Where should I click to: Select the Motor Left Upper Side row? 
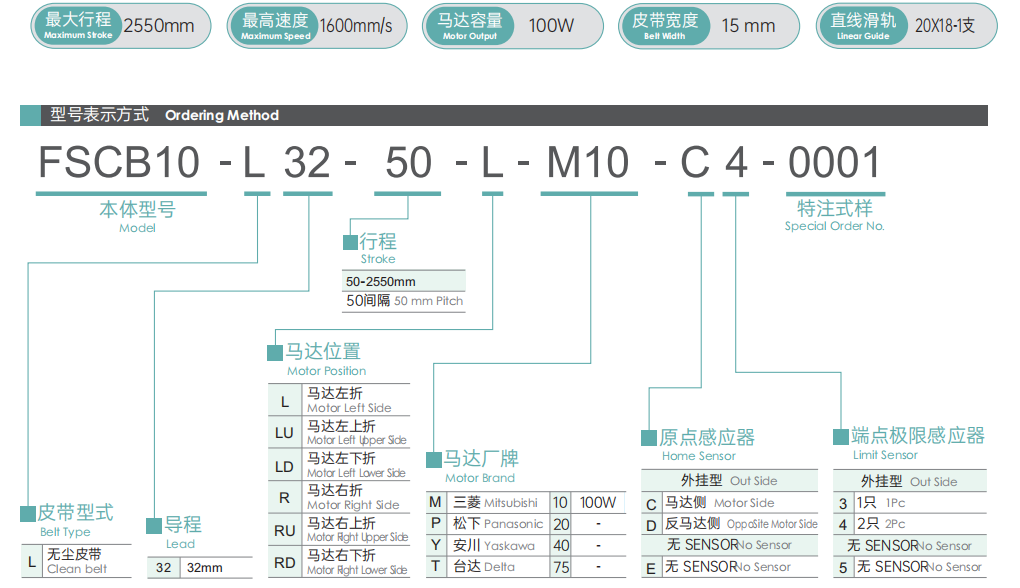[x=340, y=433]
